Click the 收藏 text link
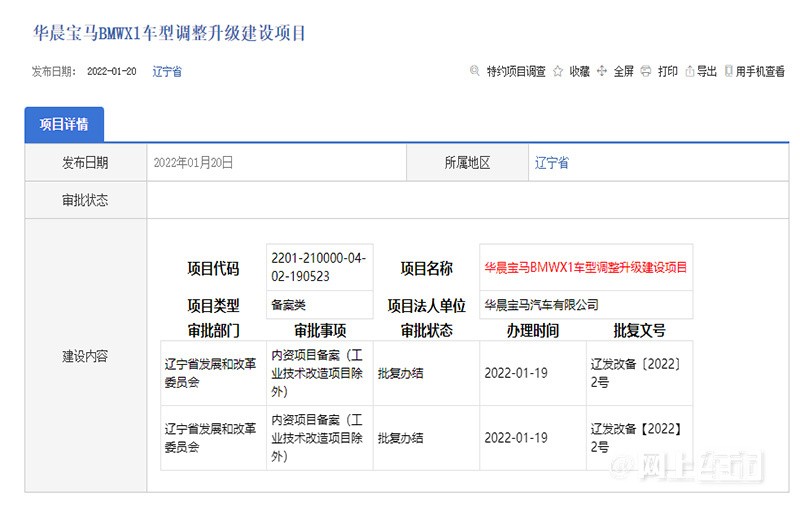The image size is (800, 510). click(x=580, y=71)
